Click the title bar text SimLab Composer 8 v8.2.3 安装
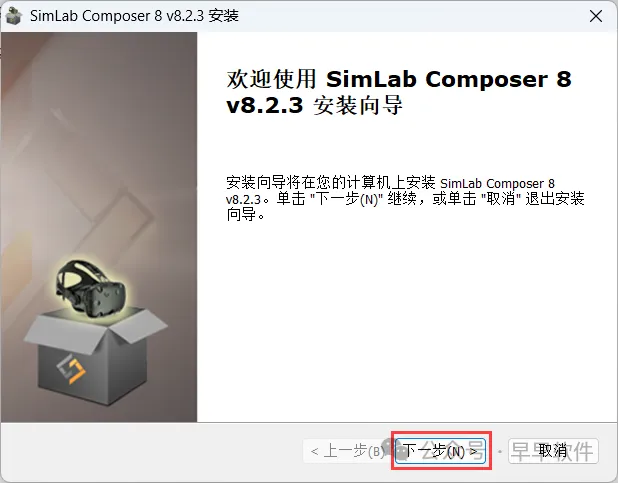 (134, 16)
